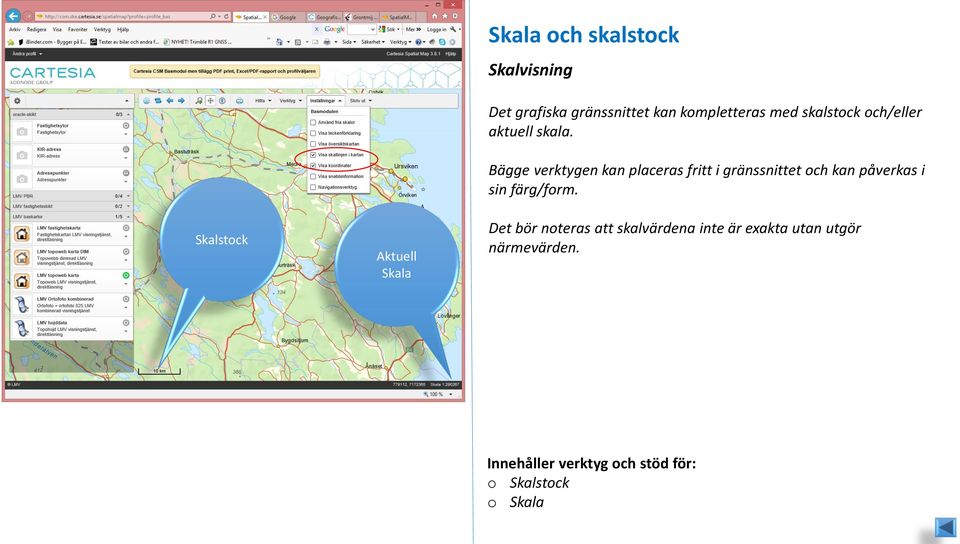Open the 'Skriv ut' dropdown
Image resolution: width=960 pixels, height=544 pixels.
pos(360,100)
